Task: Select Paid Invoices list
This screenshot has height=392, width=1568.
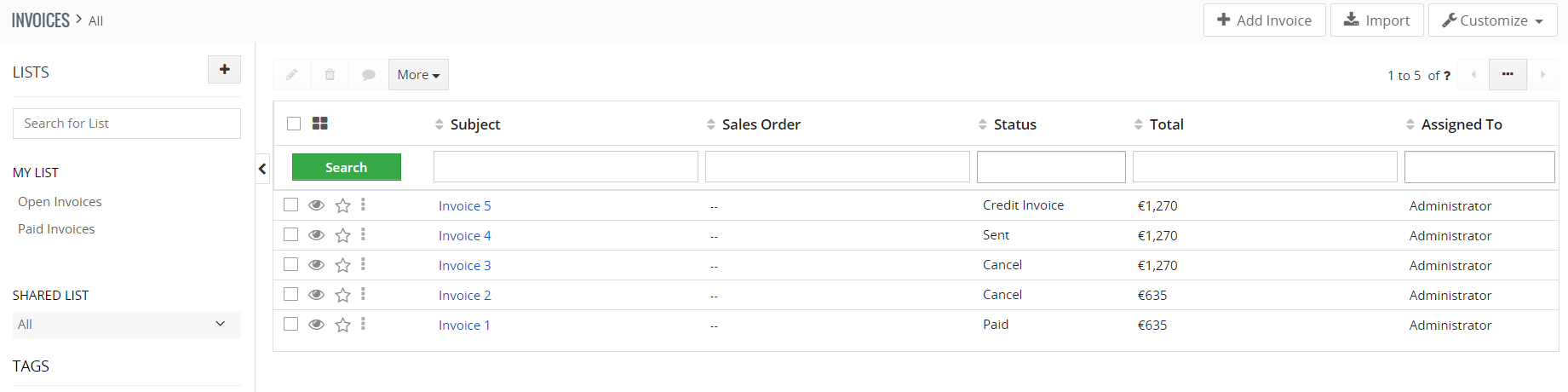Action: [x=56, y=229]
